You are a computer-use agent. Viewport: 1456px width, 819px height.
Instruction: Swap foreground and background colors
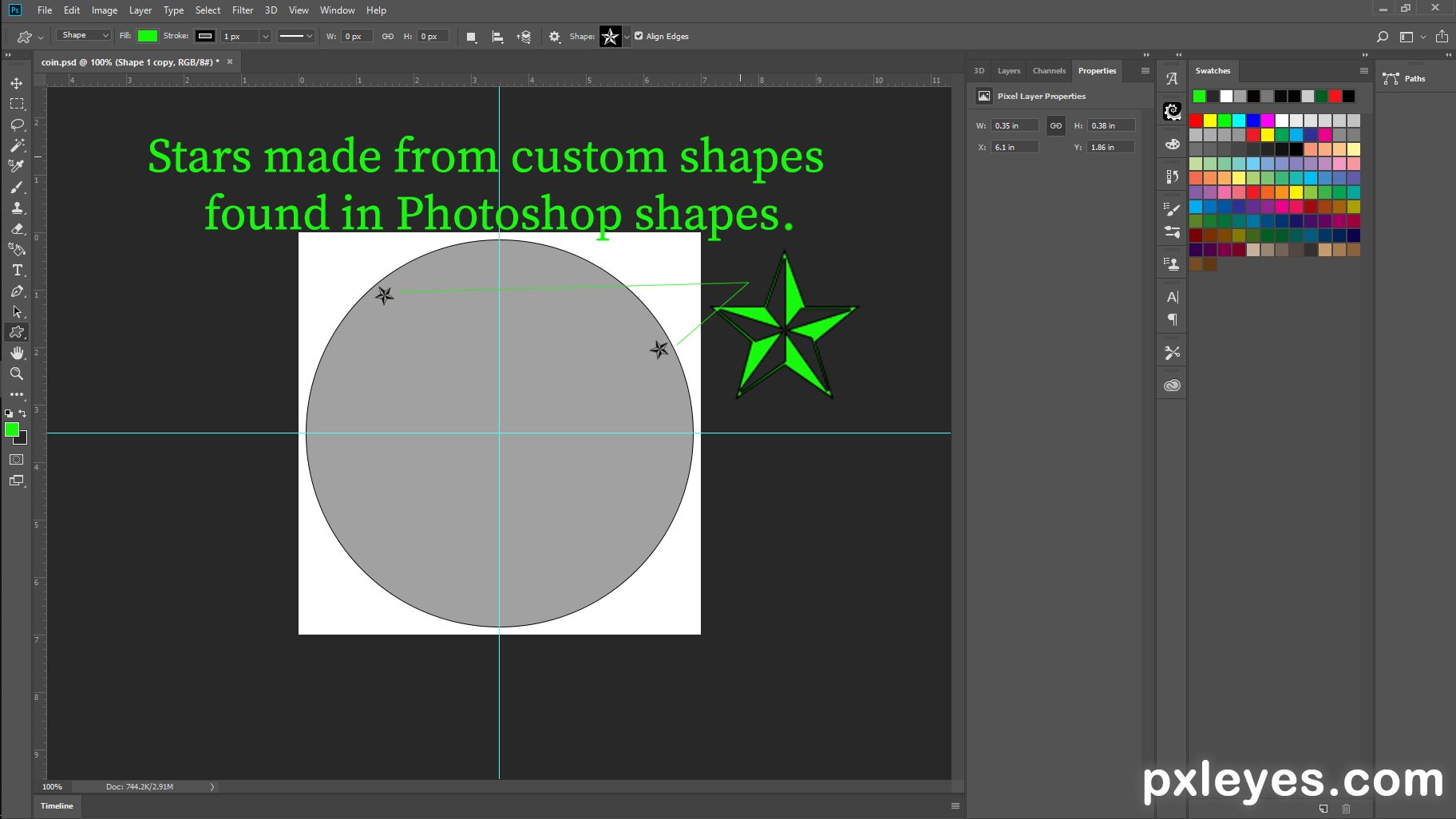pos(22,413)
